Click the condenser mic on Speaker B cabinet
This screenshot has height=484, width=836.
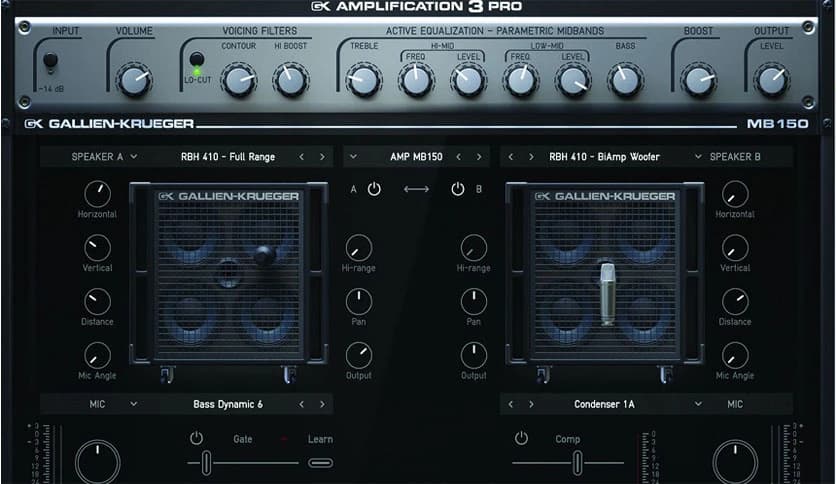pos(607,294)
